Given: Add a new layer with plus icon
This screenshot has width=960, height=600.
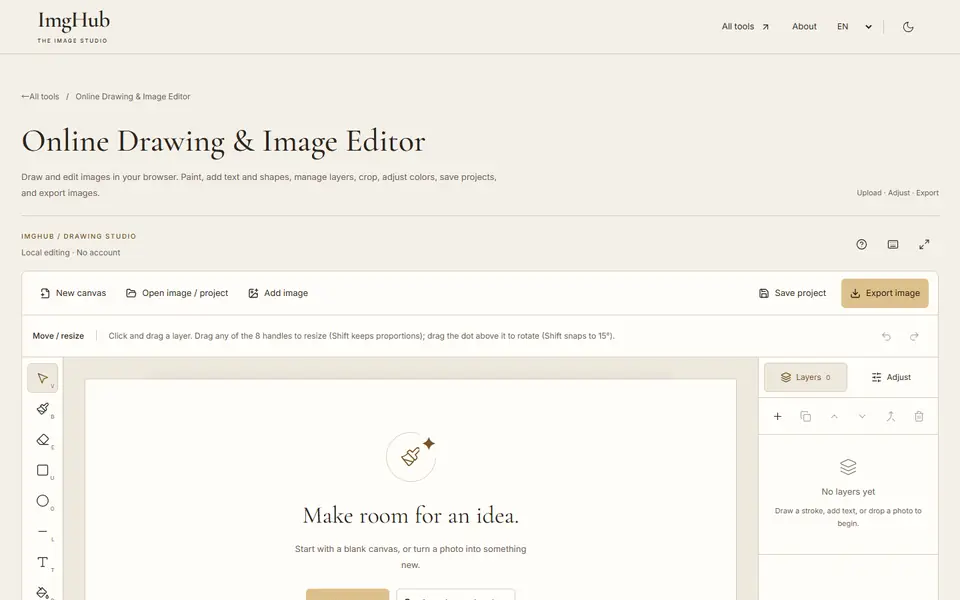Looking at the screenshot, I should (x=778, y=416).
